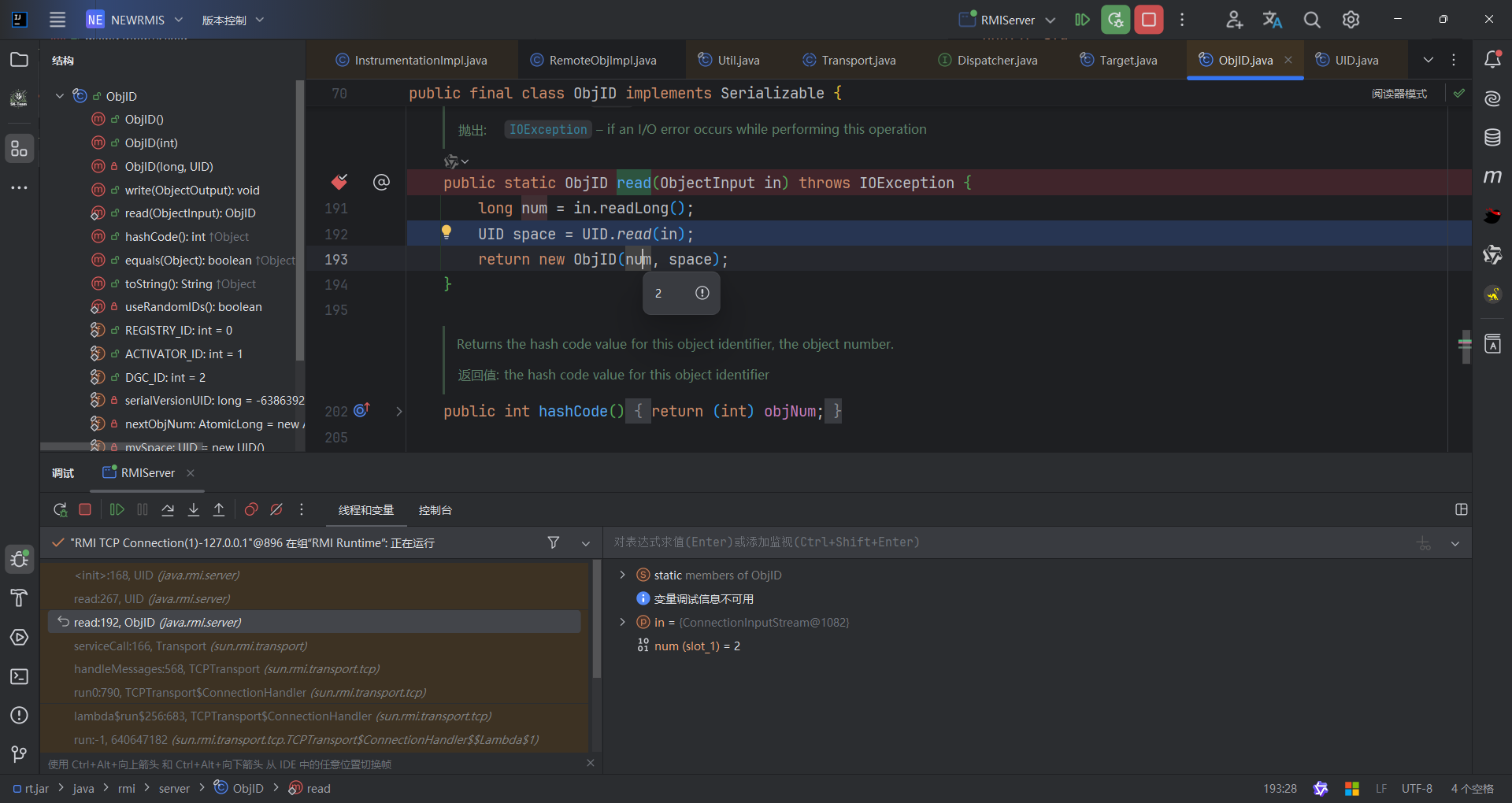The image size is (1512, 803).
Task: Toggle reader mode (阅读器模式)
Action: pos(1399,94)
